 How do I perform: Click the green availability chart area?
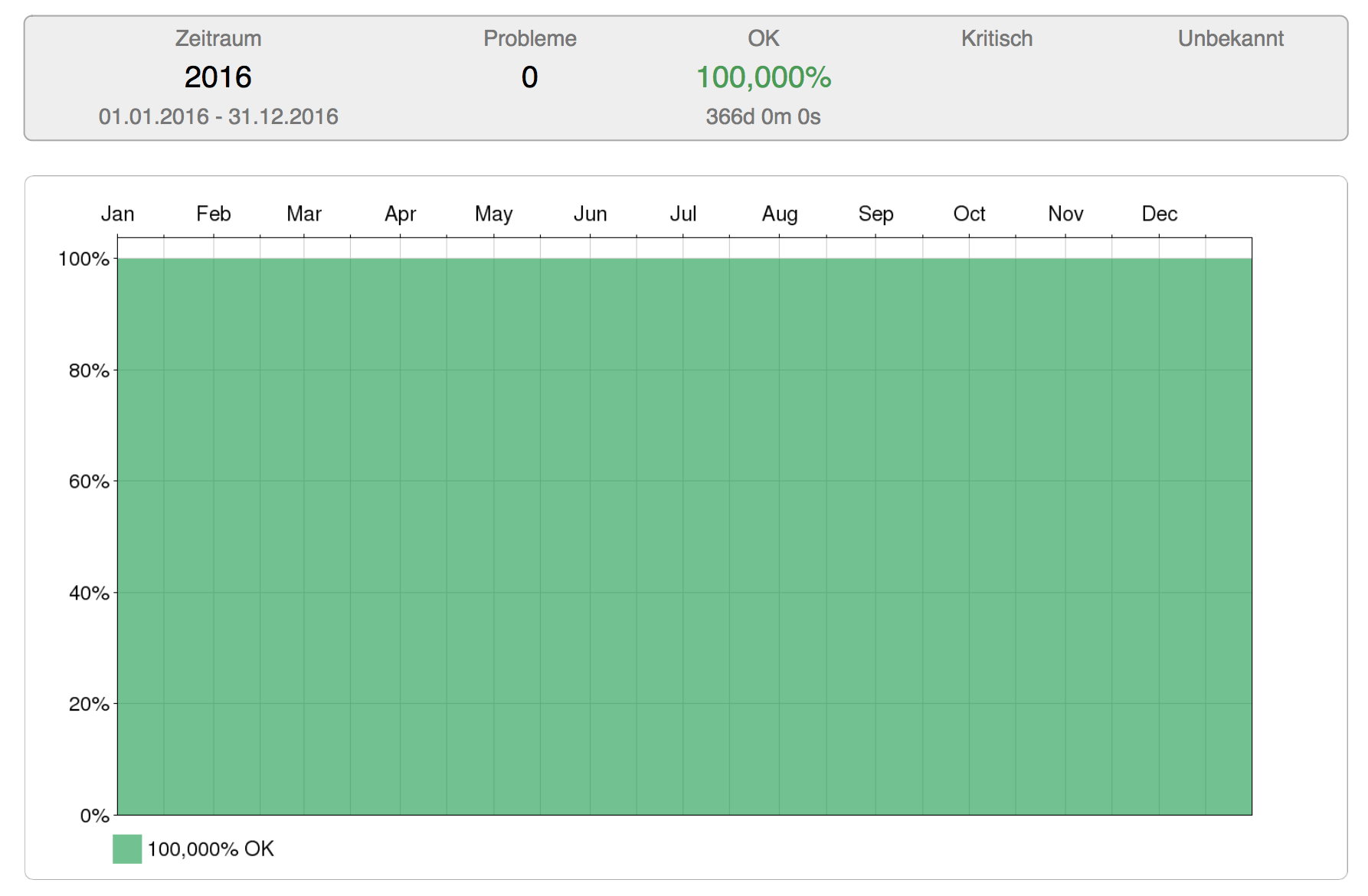click(685, 536)
